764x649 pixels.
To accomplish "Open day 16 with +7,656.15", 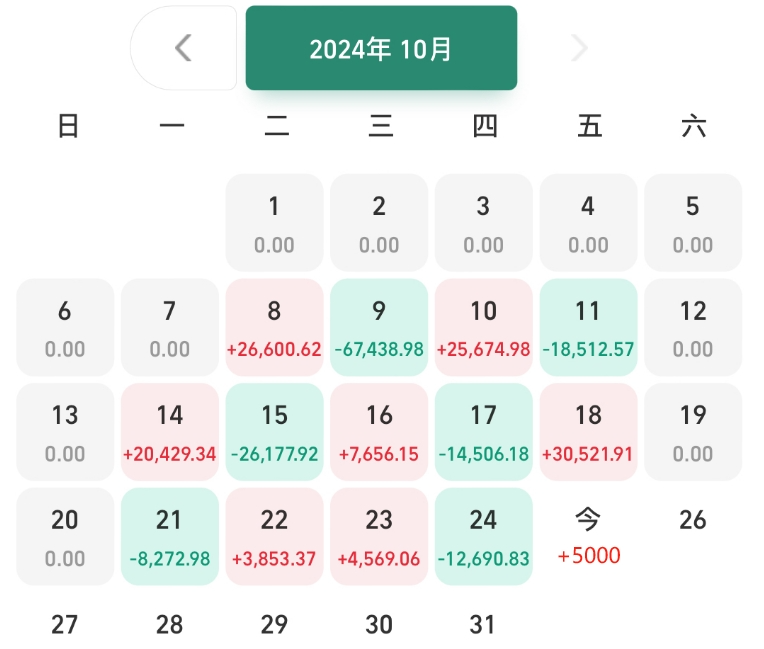I will click(x=379, y=432).
